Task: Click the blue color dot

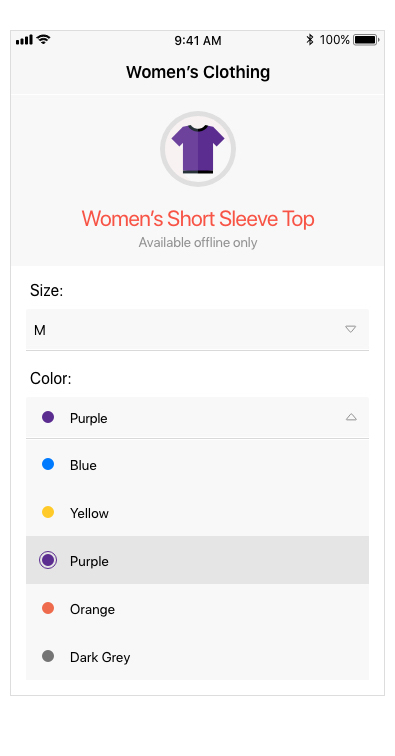Action: click(x=48, y=464)
